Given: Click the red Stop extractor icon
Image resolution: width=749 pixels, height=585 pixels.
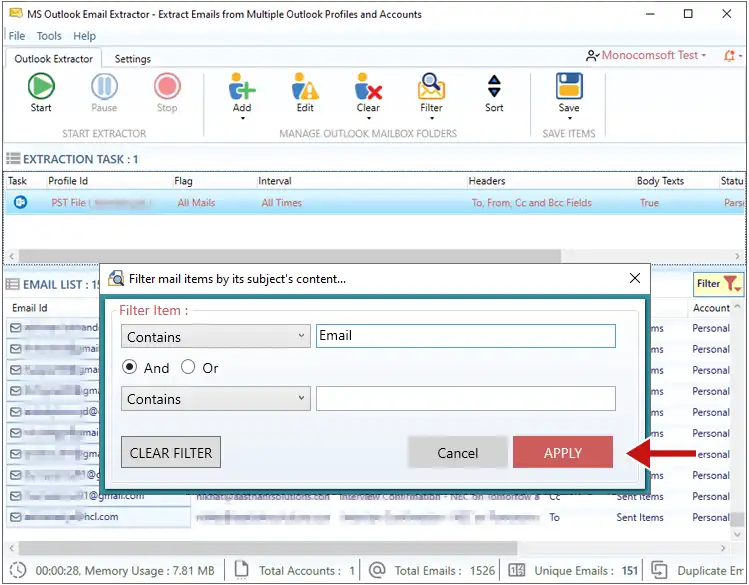Looking at the screenshot, I should coord(167,86).
